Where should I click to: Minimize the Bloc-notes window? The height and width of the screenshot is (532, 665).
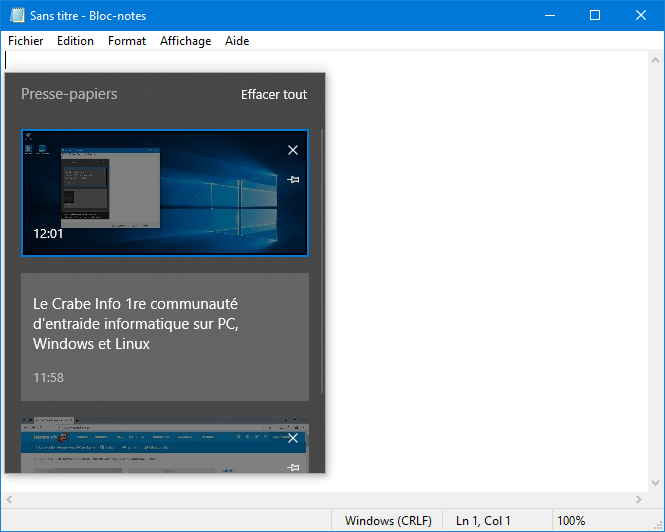[550, 15]
